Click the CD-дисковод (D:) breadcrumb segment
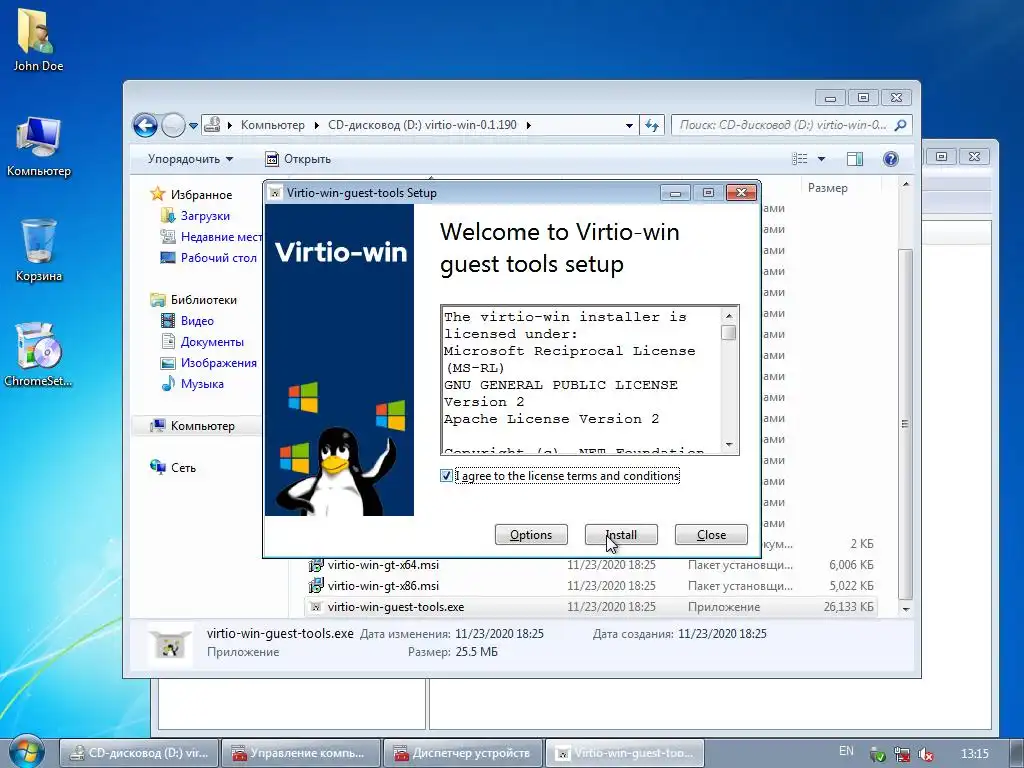 422,125
